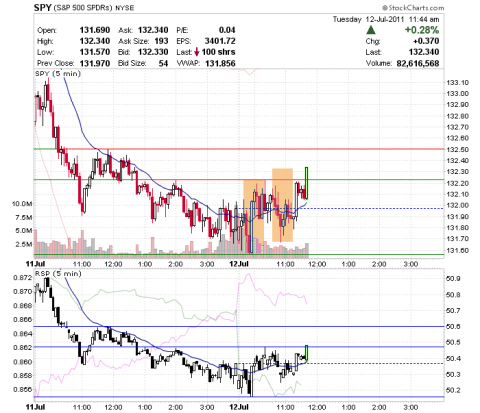Click the 10.0M volume axis label
Screen dimensions: 480x413
tap(22, 203)
